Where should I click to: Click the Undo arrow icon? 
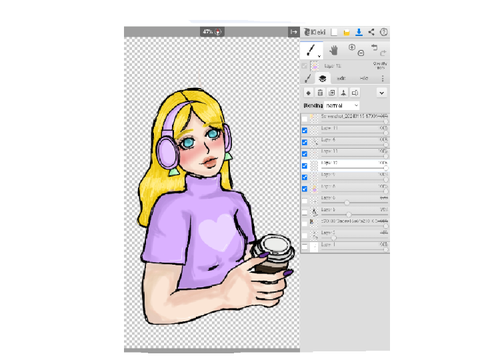pyautogui.click(x=374, y=47)
